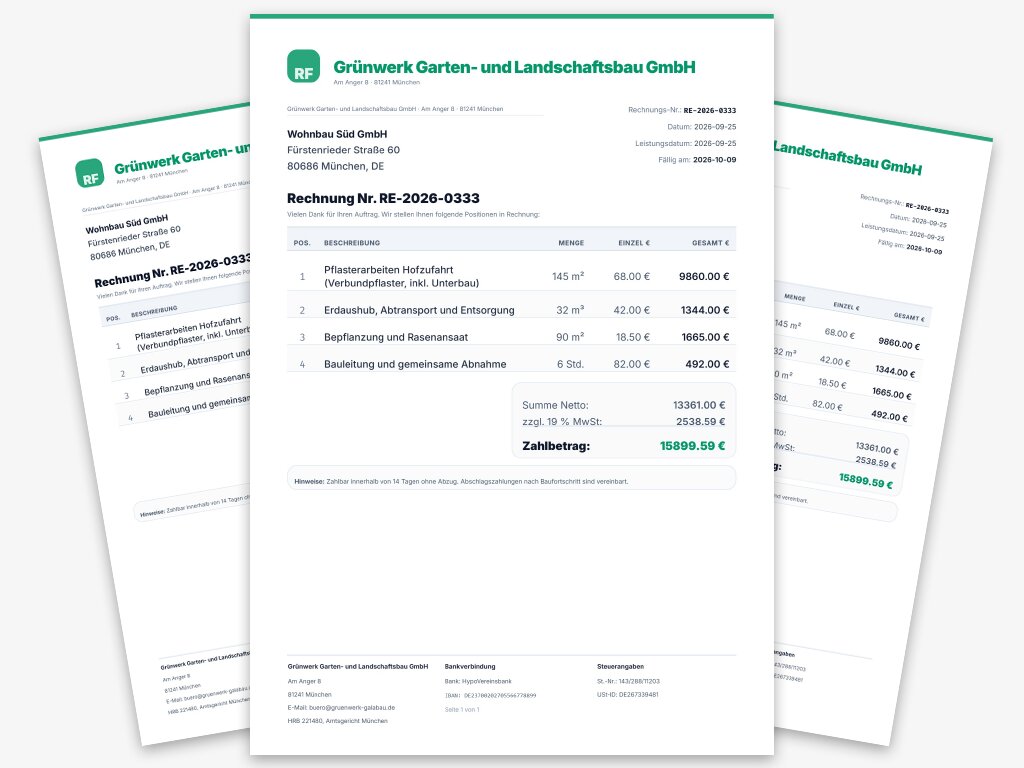
Task: Click the green Zahlbetrag '15899.59 €' on the center invoice
Action: tap(692, 446)
